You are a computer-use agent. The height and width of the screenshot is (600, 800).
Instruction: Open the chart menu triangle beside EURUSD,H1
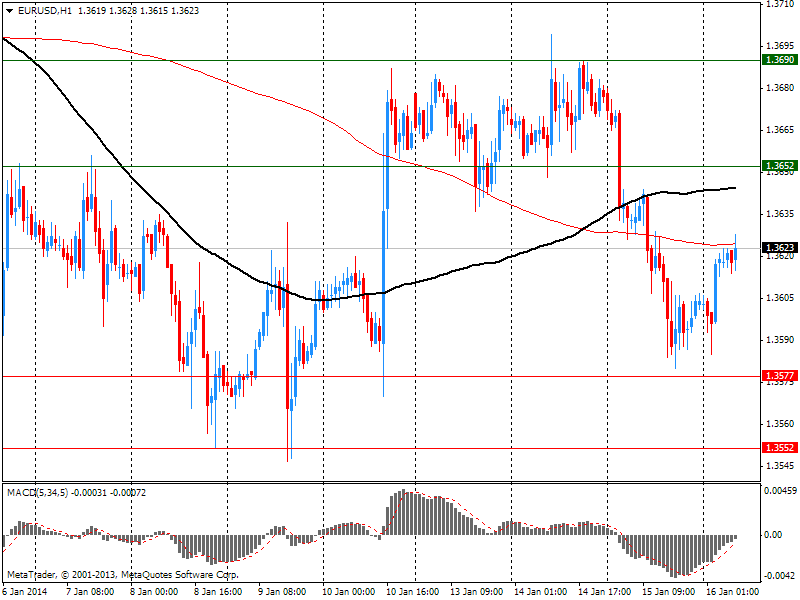click(10, 11)
